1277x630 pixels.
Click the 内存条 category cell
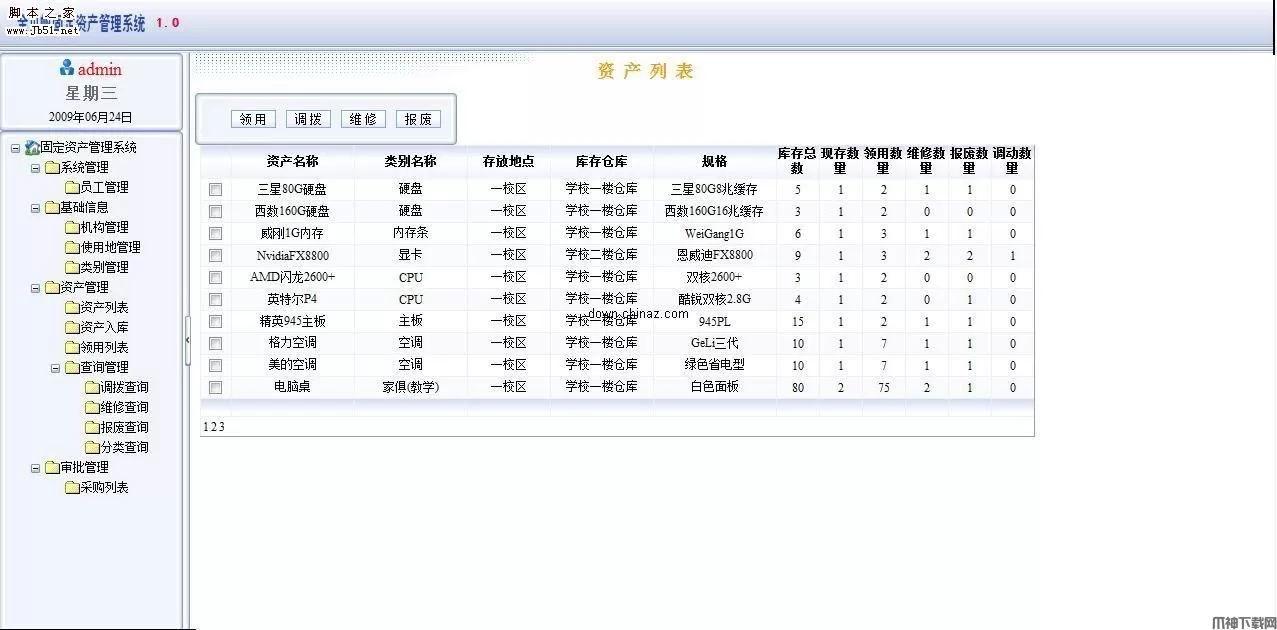410,233
